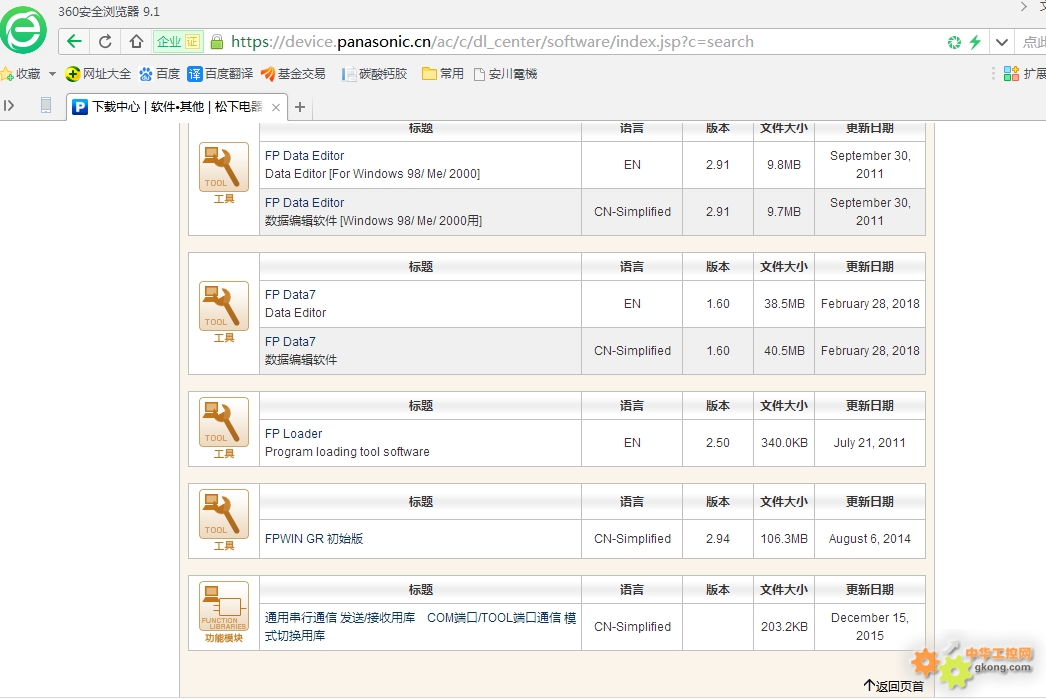Click the 功能模块 function libraries icon
This screenshot has height=699, width=1046.
coord(224,606)
